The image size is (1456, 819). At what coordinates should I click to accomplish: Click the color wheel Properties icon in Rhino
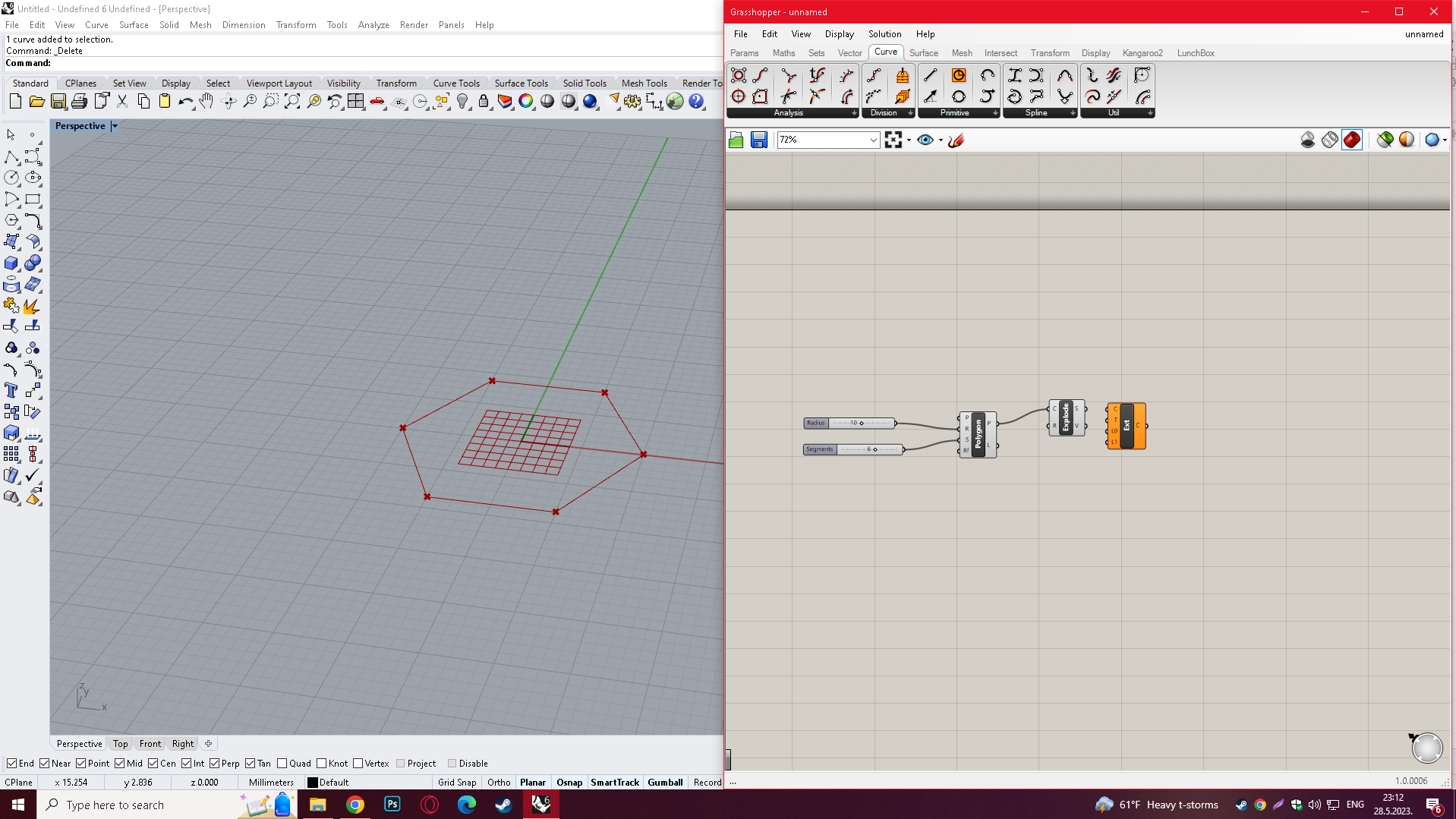tap(526, 101)
